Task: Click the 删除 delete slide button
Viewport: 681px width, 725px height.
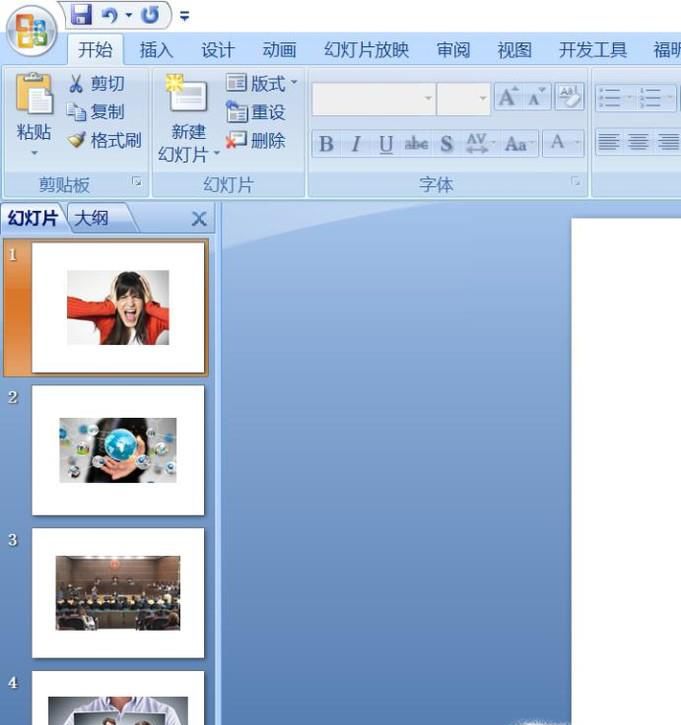Action: pyautogui.click(x=256, y=140)
